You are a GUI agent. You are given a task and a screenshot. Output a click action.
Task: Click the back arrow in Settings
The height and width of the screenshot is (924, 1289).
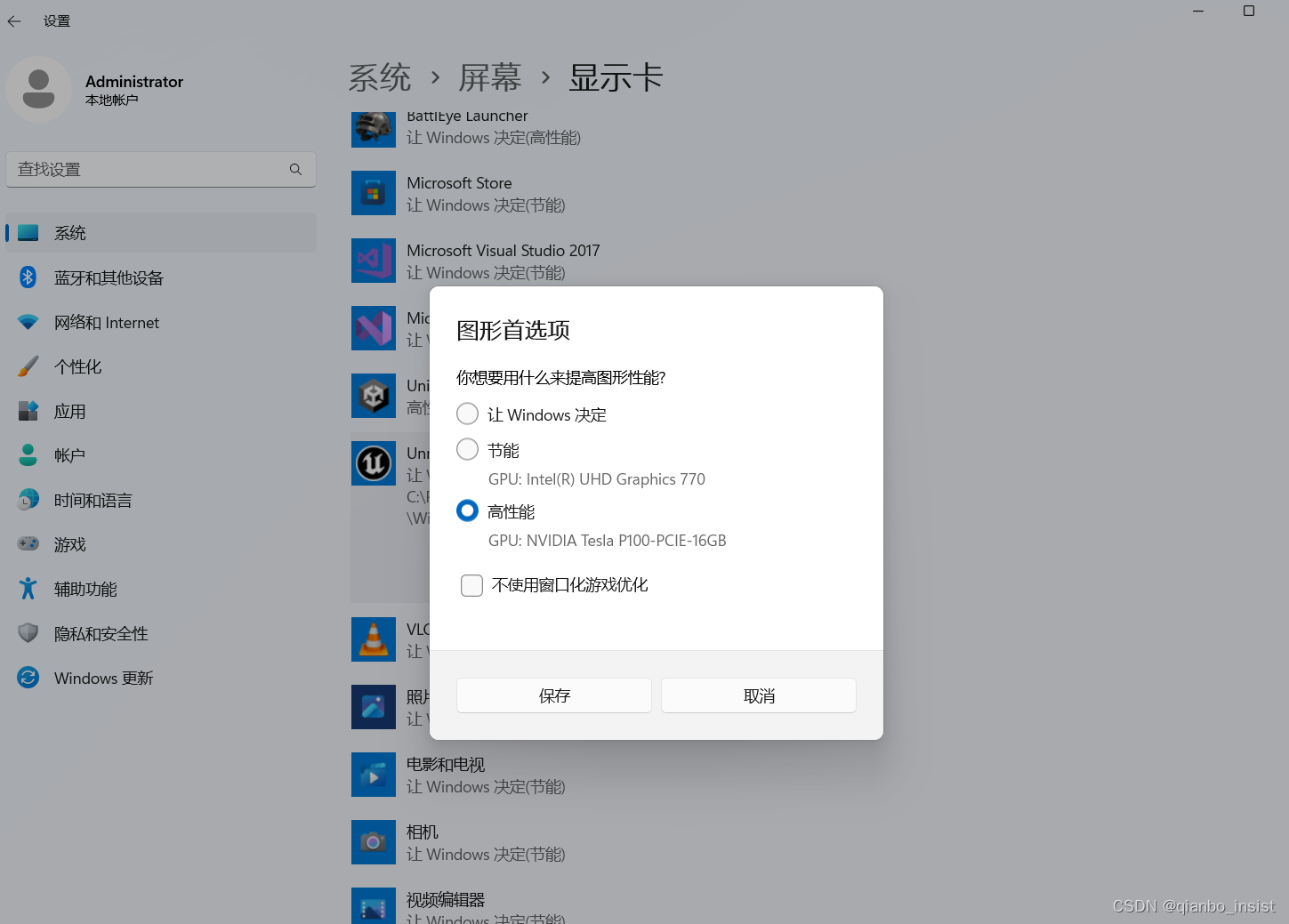click(x=14, y=21)
